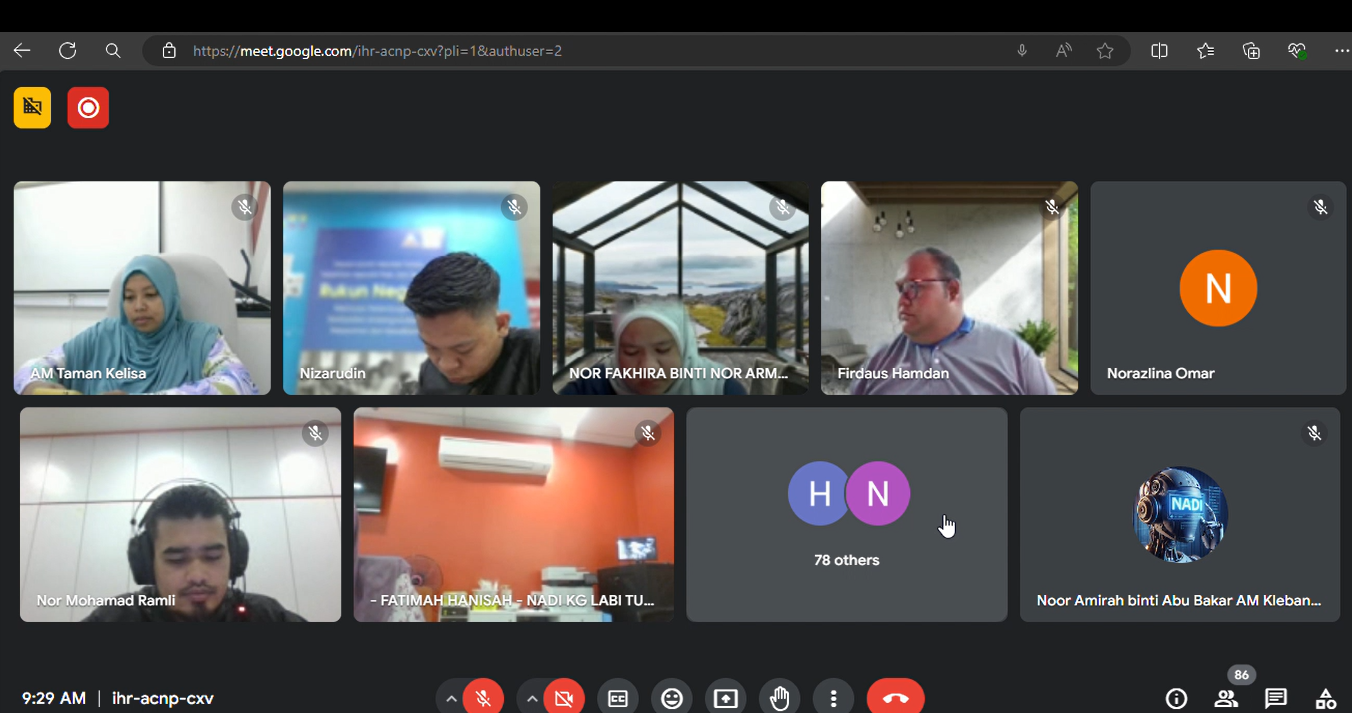1352x713 pixels.
Task: Open the activities icon
Action: tap(1325, 698)
